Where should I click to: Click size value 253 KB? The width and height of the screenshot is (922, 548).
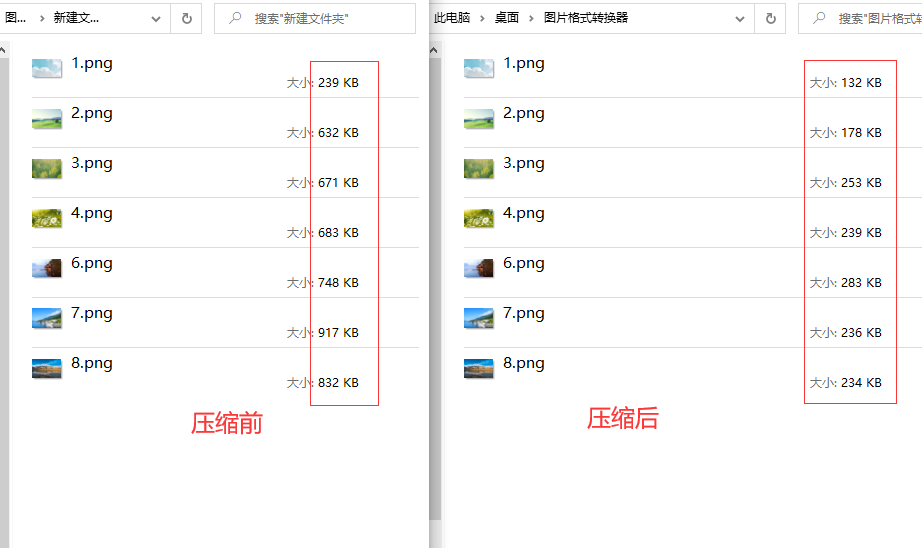point(861,183)
